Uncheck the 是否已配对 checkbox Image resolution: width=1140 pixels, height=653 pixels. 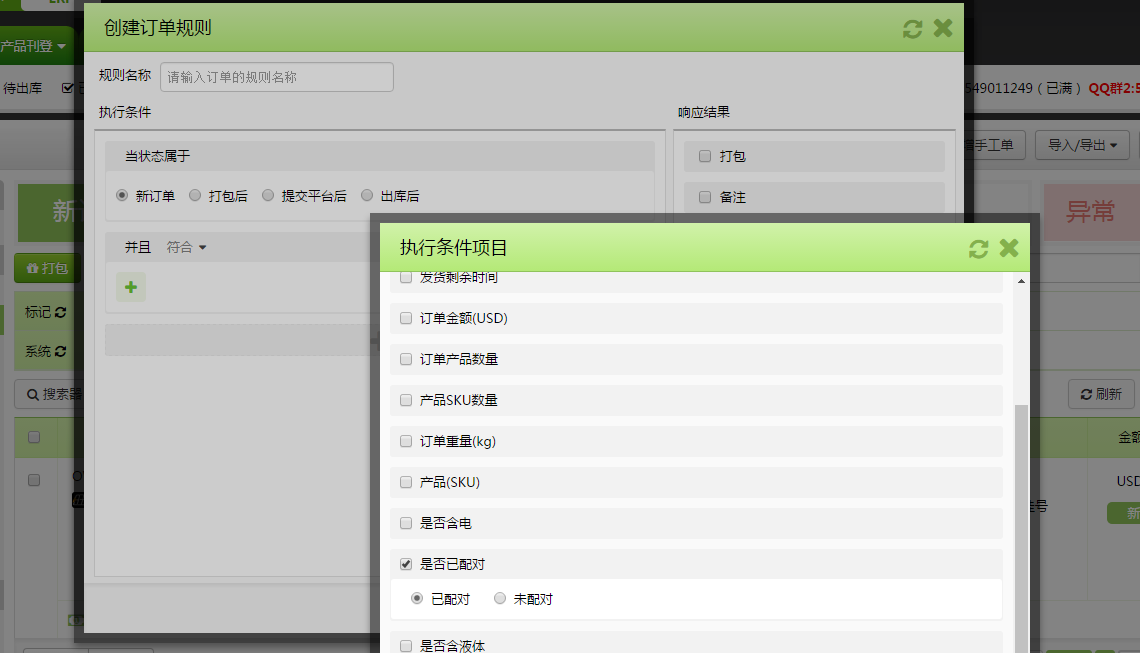coord(406,564)
